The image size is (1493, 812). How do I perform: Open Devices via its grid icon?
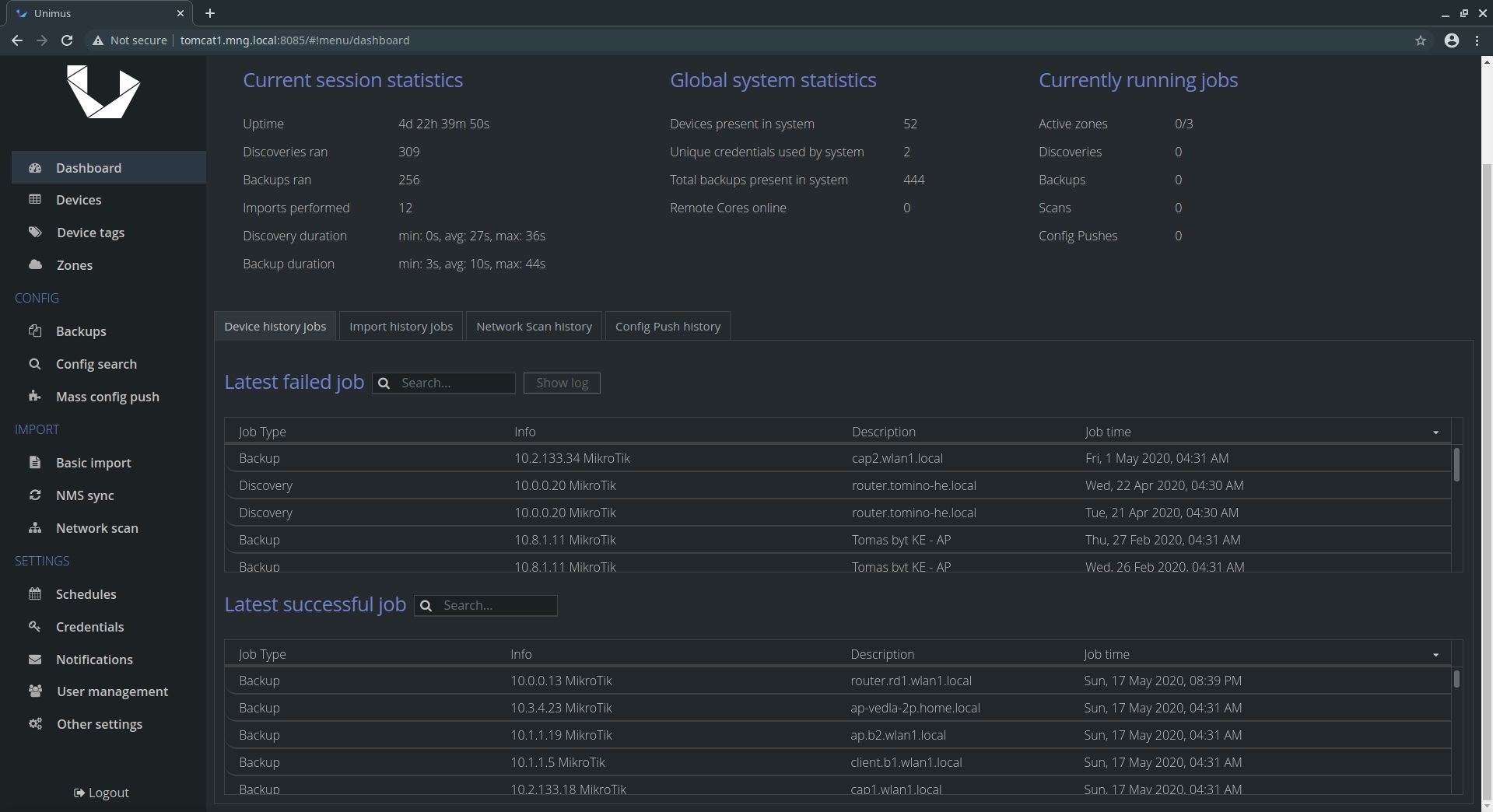pyautogui.click(x=36, y=200)
